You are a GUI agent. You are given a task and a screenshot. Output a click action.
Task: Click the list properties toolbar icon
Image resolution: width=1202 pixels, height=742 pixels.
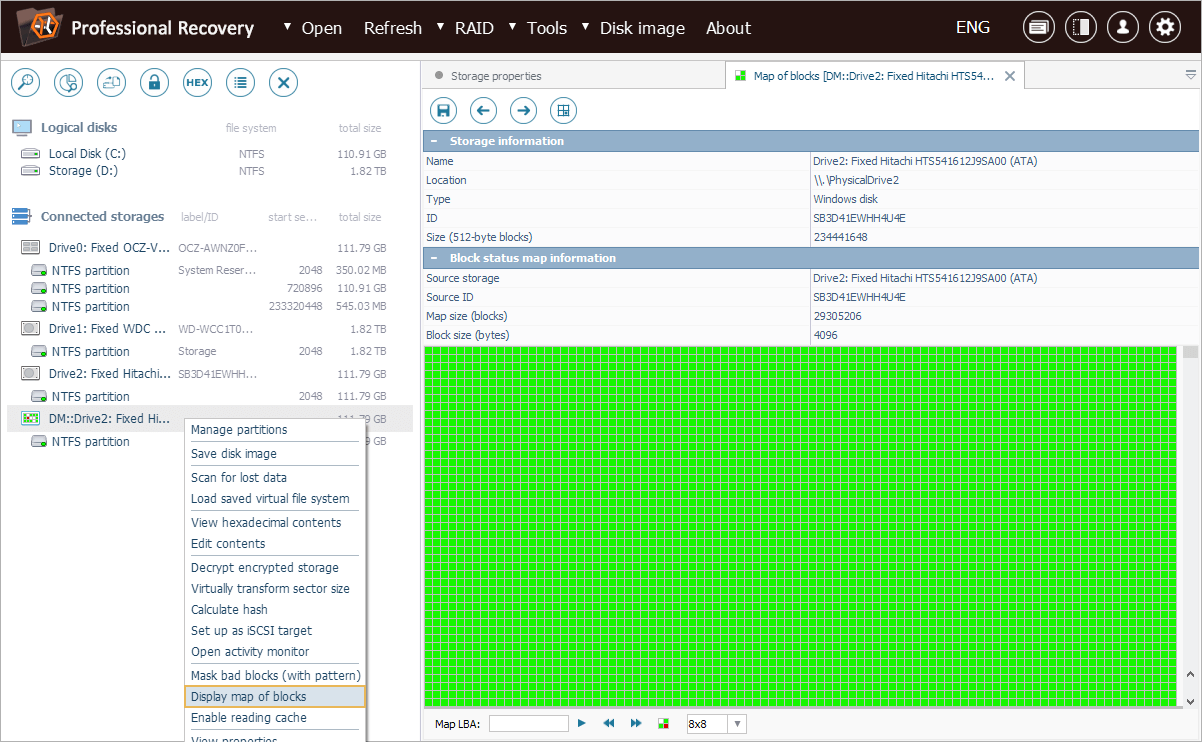coord(240,83)
